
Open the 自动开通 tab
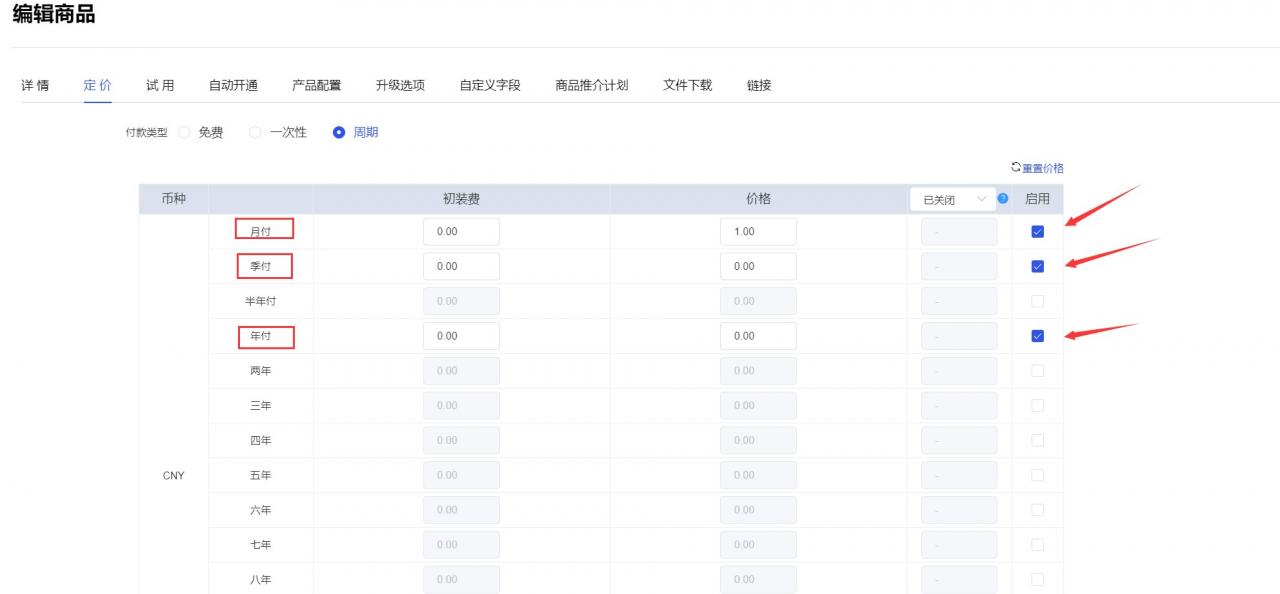click(x=233, y=85)
